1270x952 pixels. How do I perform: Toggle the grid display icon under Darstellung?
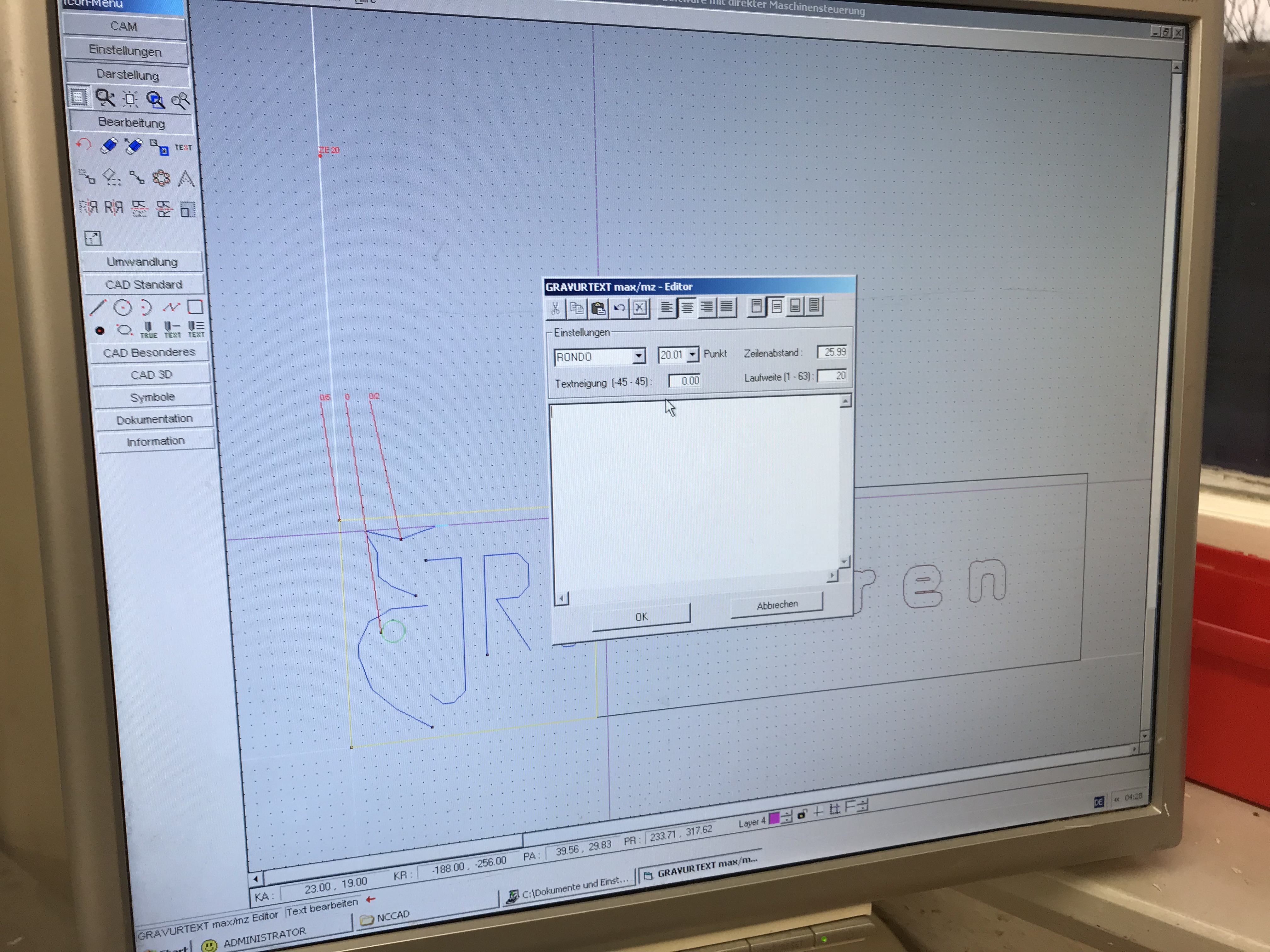(x=79, y=97)
